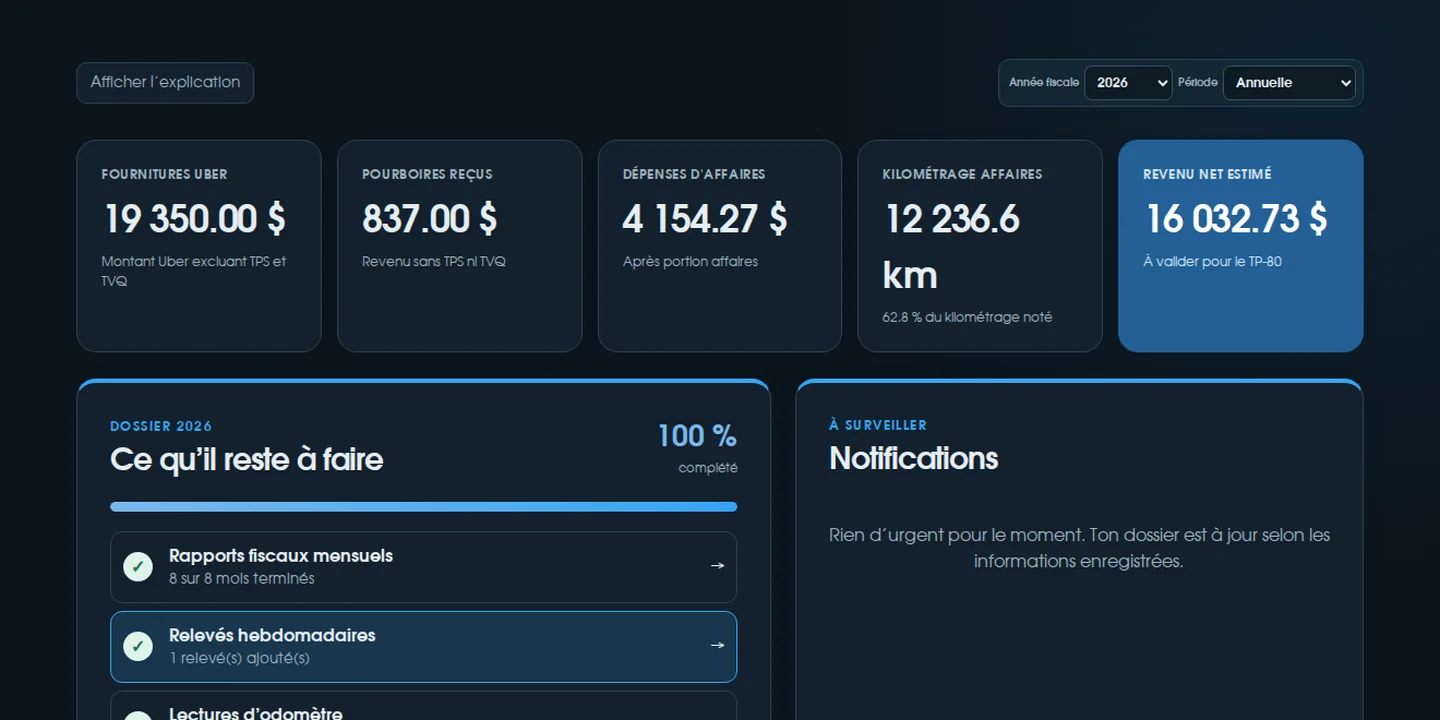Click the Après portion affaires text
This screenshot has height=720, width=1440.
pos(690,262)
